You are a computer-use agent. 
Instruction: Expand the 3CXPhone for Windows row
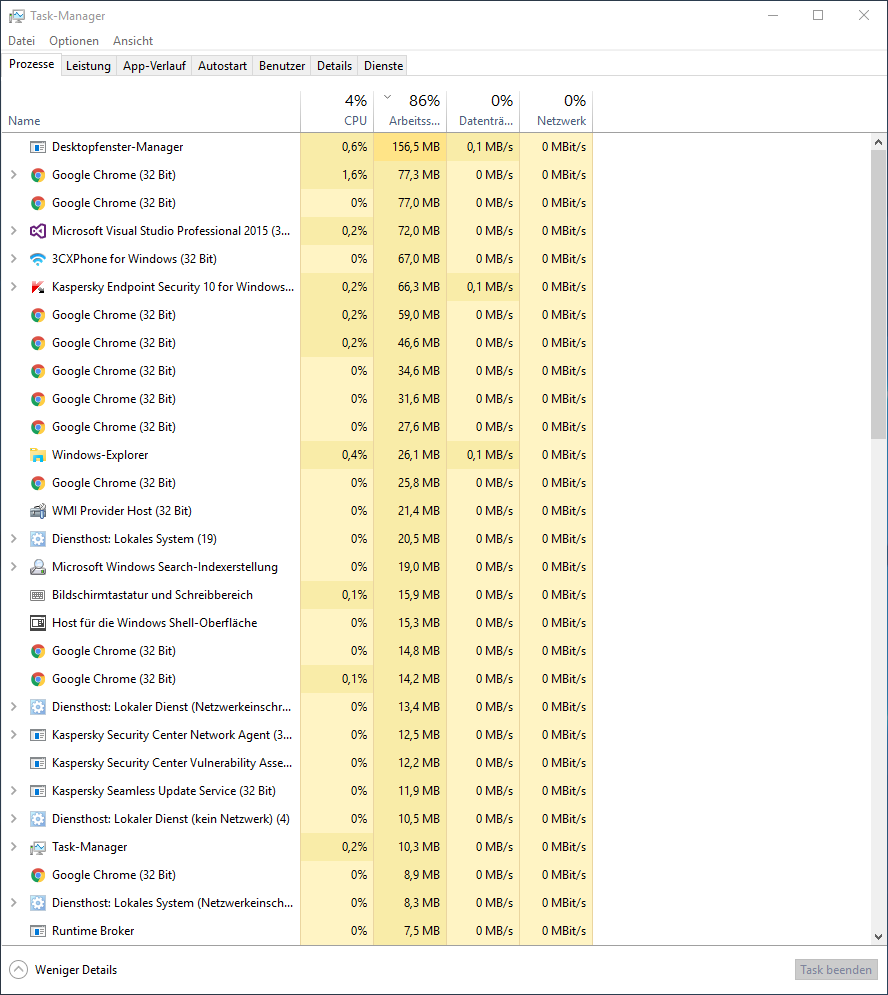pyautogui.click(x=13, y=258)
